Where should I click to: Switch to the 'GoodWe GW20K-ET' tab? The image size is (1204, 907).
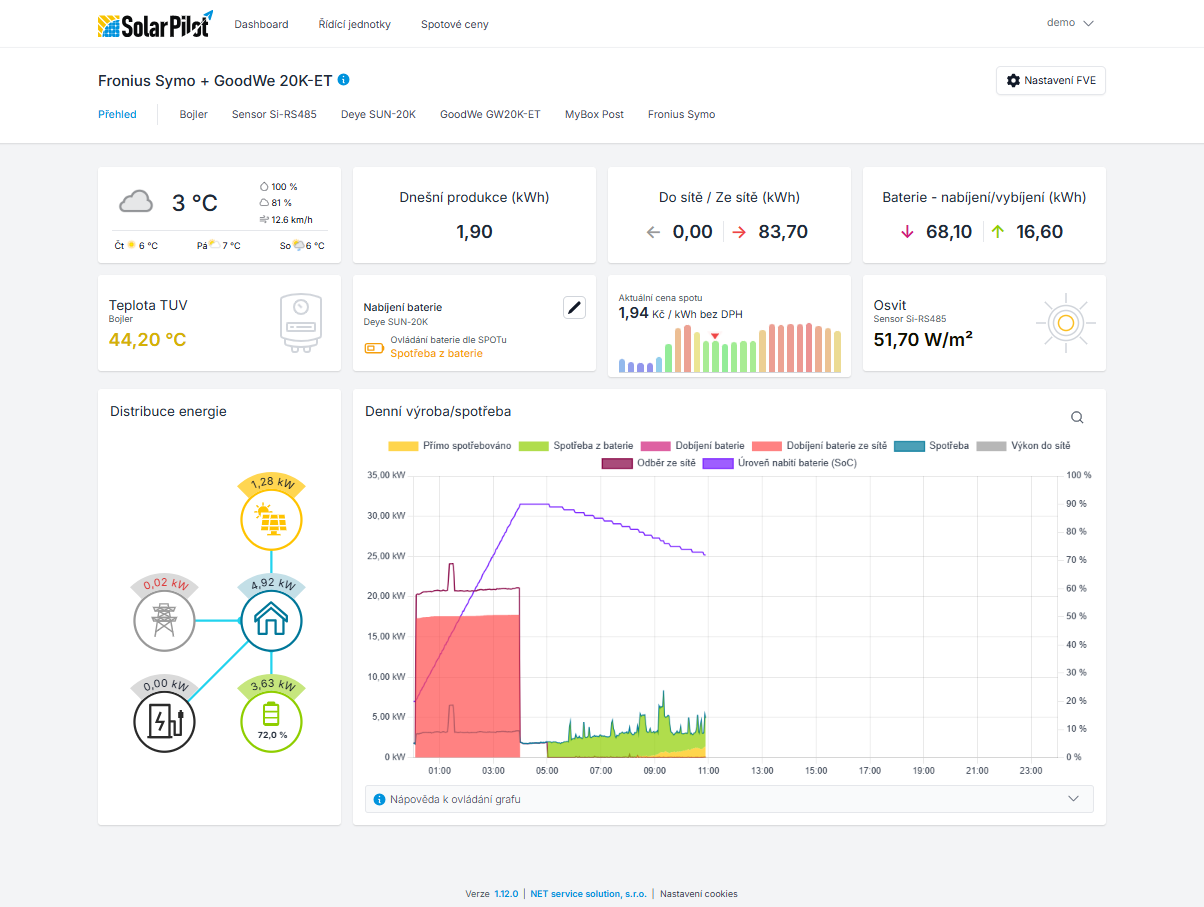490,114
